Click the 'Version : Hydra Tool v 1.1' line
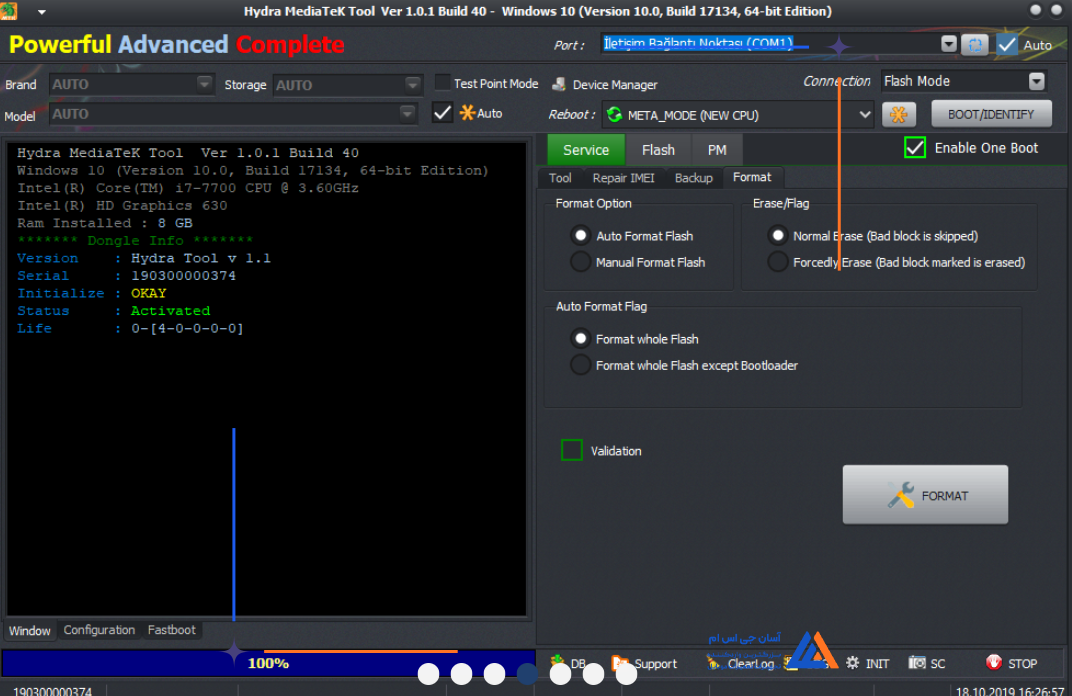 144,258
